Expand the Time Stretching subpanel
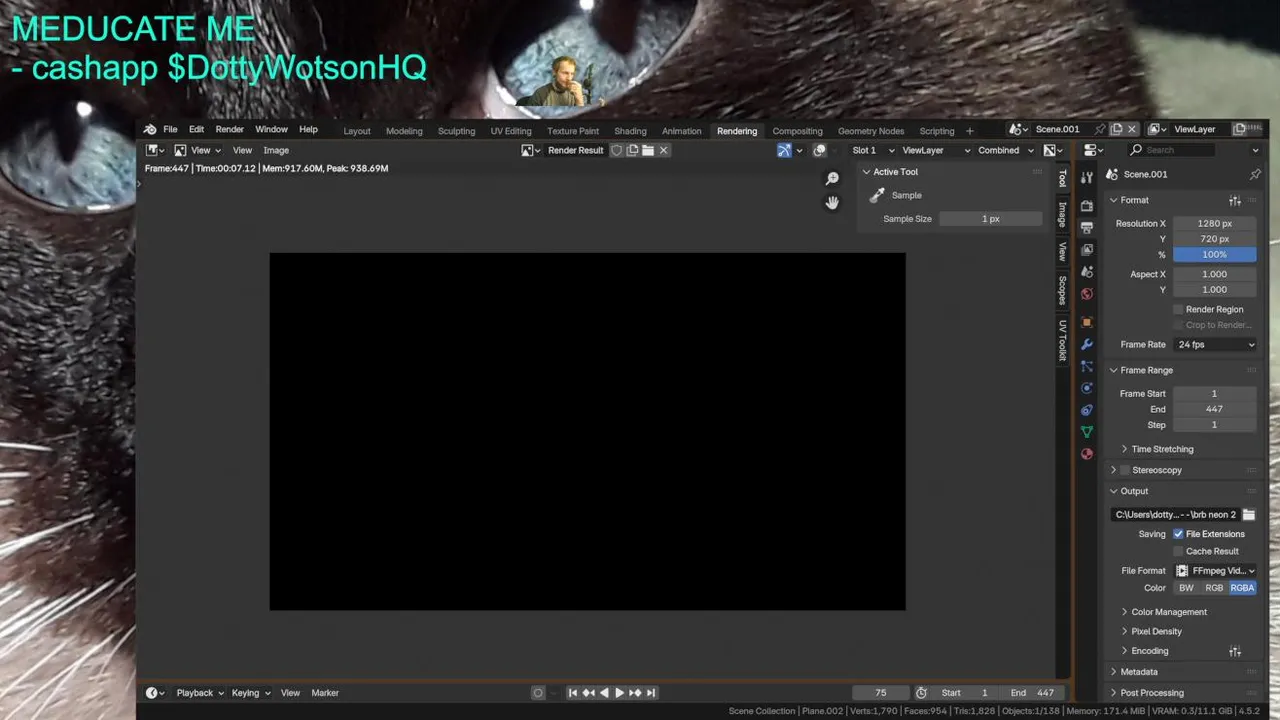Image resolution: width=1280 pixels, height=720 pixels. (x=1162, y=449)
